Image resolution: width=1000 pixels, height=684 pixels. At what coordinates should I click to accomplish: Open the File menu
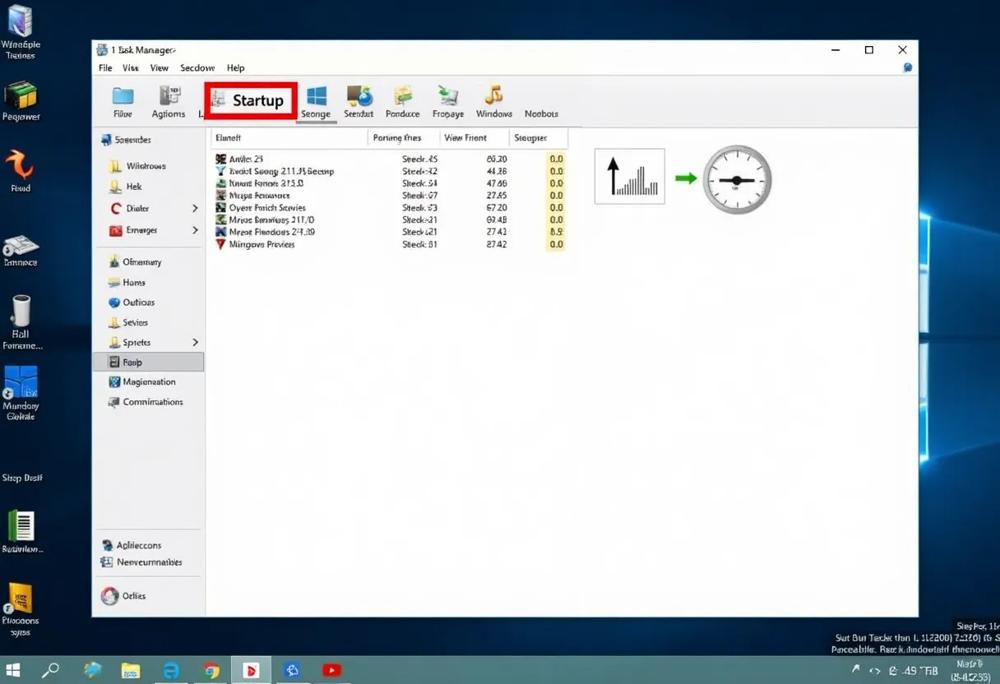105,68
